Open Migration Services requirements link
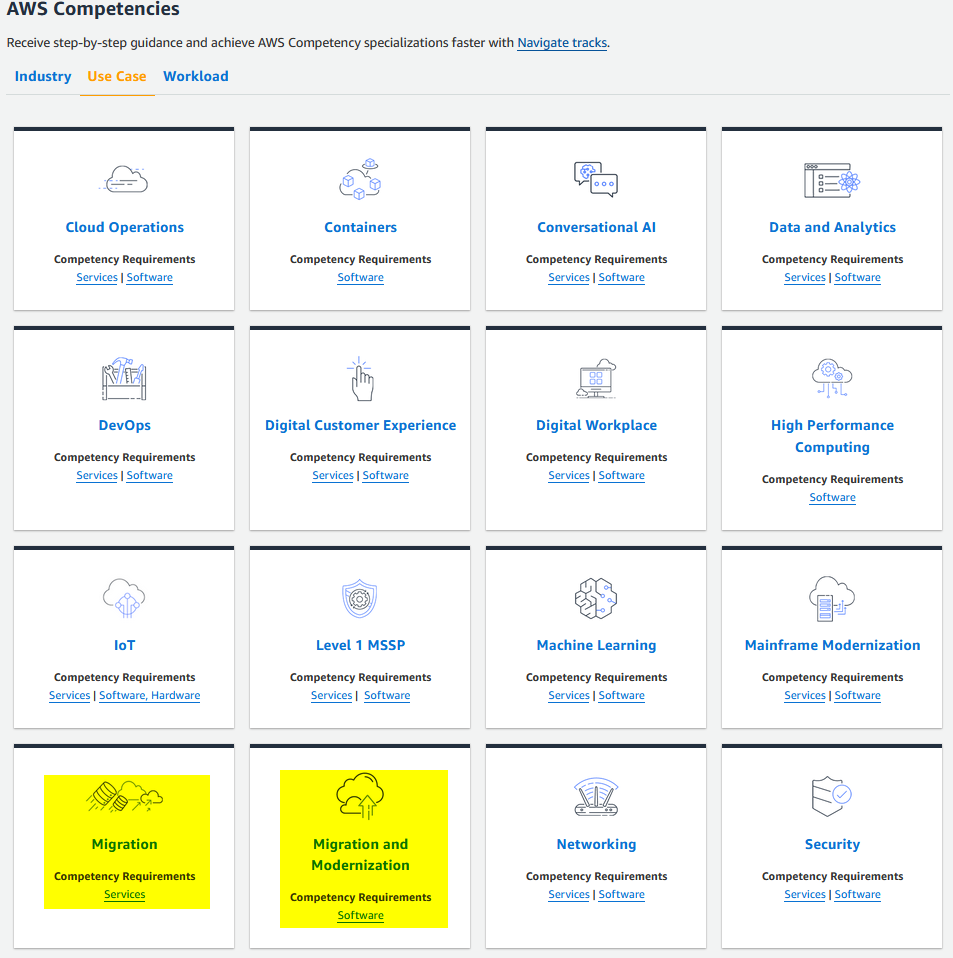 click(125, 894)
